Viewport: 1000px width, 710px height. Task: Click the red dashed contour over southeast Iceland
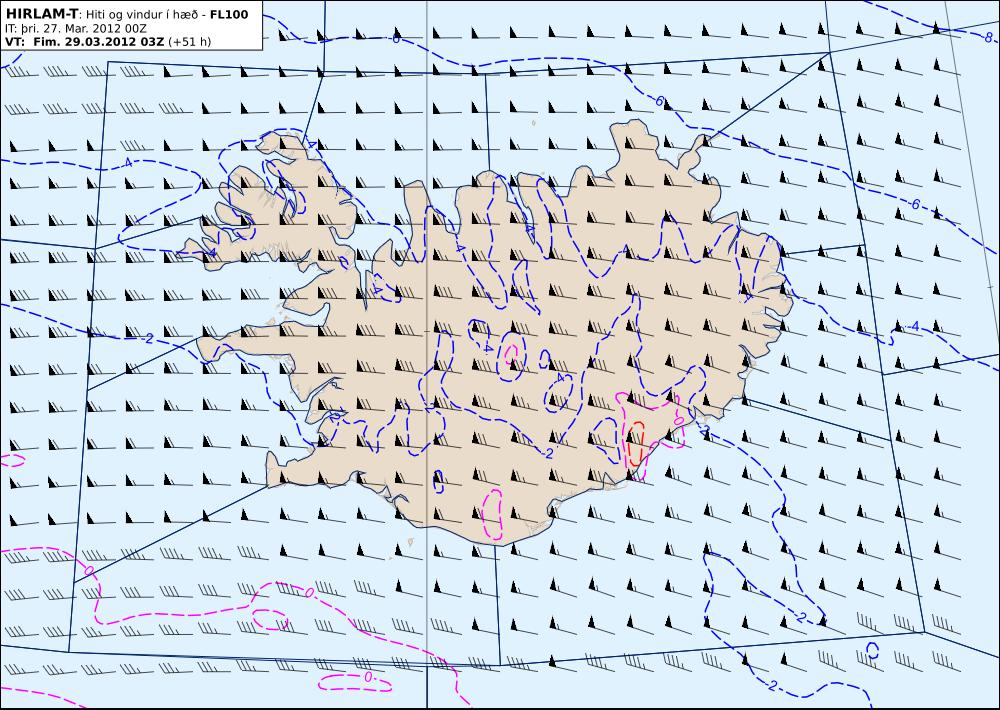coord(635,444)
